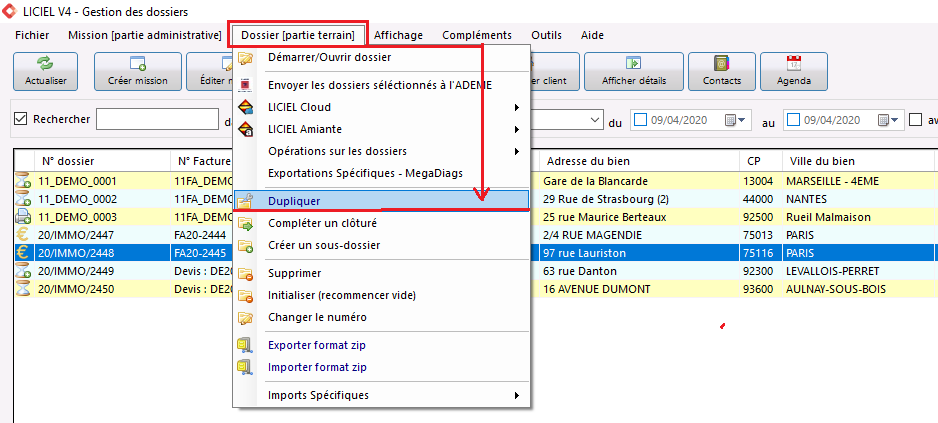The height and width of the screenshot is (423, 938).
Task: Click the LICIEL Amiante icon
Action: (245, 129)
